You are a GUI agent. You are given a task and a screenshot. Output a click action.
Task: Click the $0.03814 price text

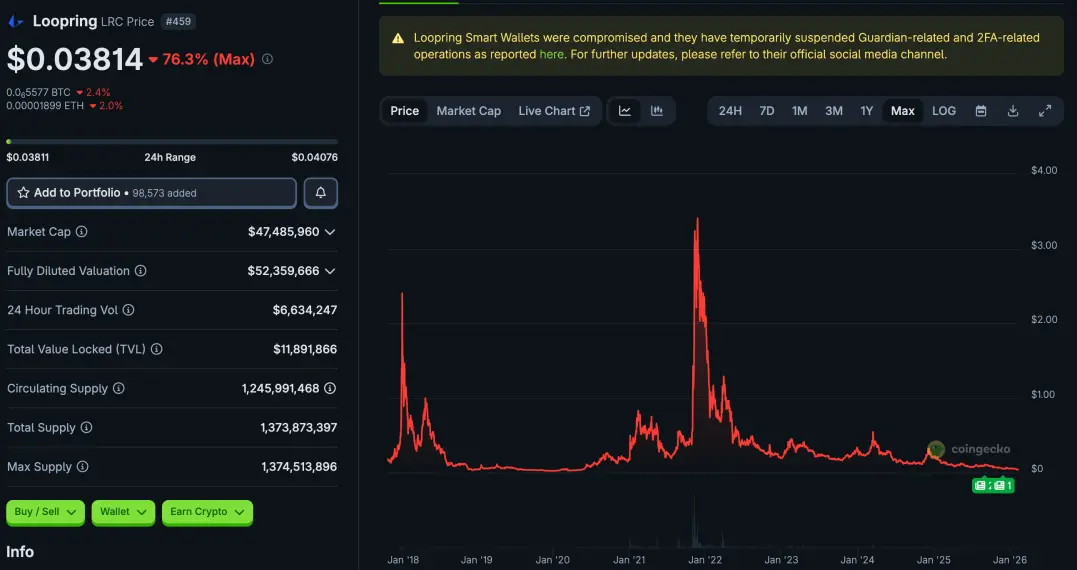(75, 60)
